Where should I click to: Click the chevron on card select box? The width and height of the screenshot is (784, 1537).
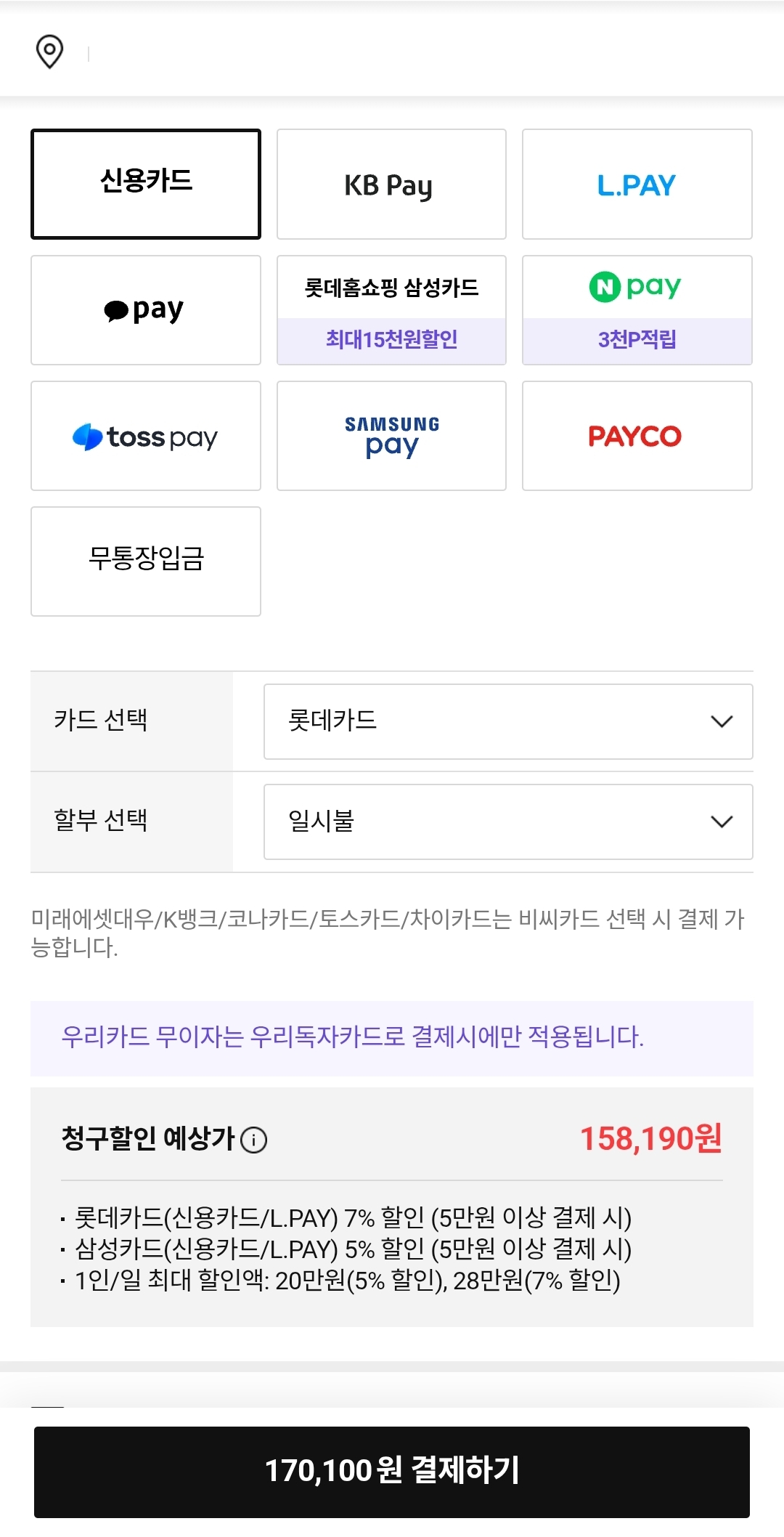[722, 721]
